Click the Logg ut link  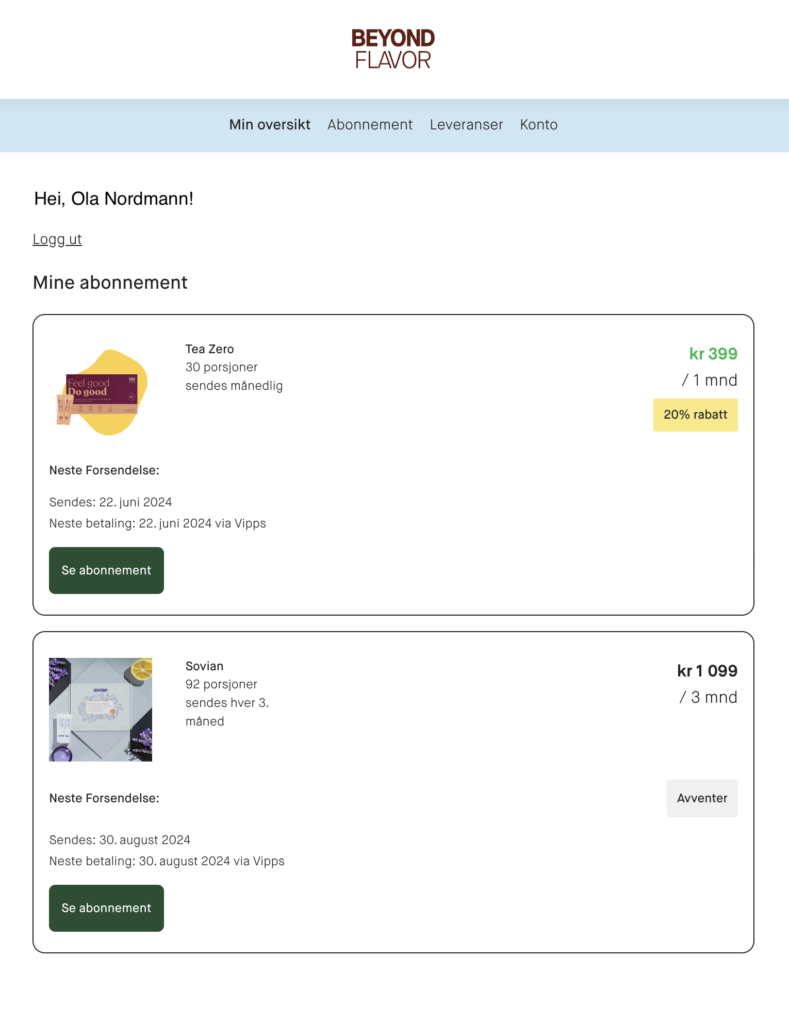click(x=57, y=239)
